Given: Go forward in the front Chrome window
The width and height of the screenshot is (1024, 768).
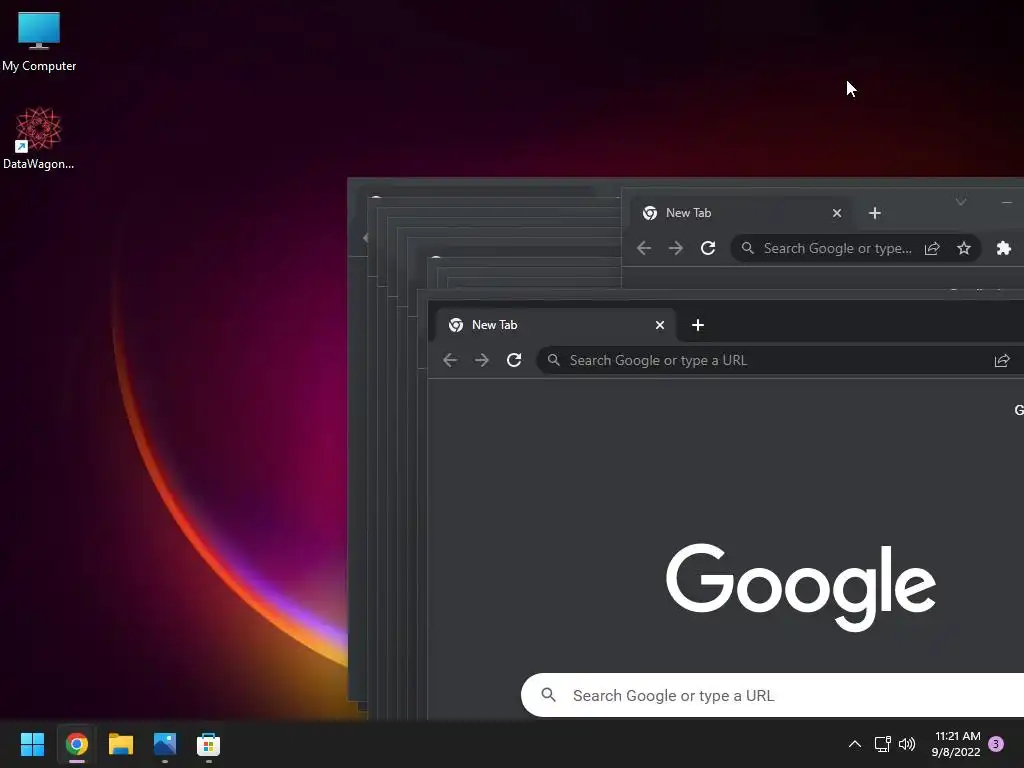Looking at the screenshot, I should (x=482, y=360).
